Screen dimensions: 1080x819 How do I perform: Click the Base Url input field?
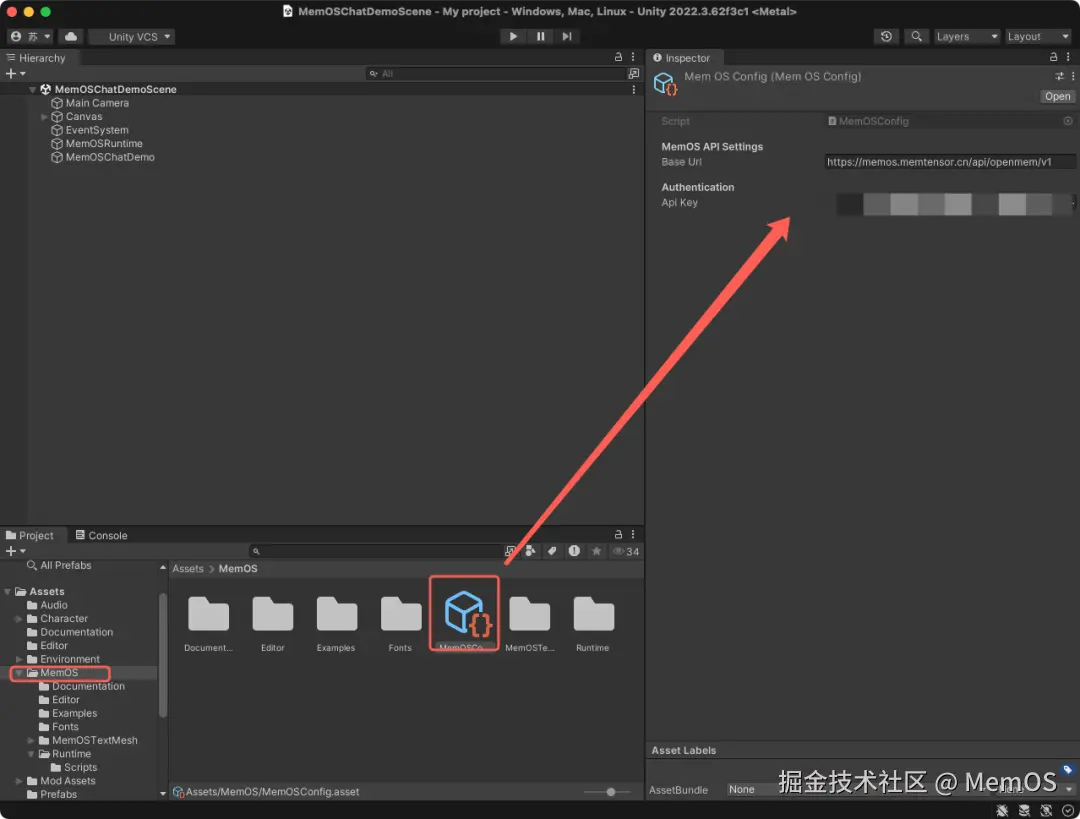[x=950, y=162]
